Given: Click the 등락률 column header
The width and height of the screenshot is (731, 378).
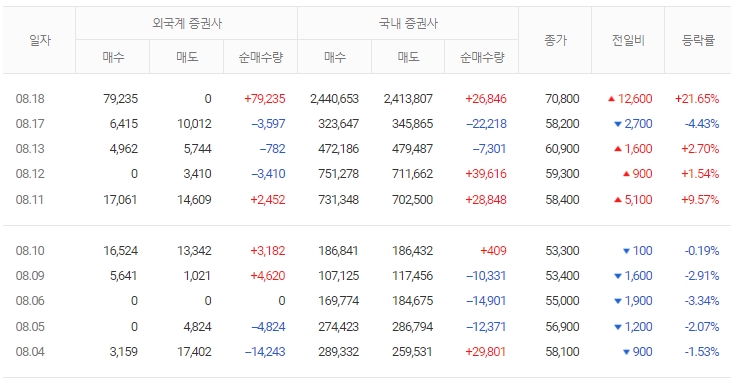Looking at the screenshot, I should click(697, 41).
